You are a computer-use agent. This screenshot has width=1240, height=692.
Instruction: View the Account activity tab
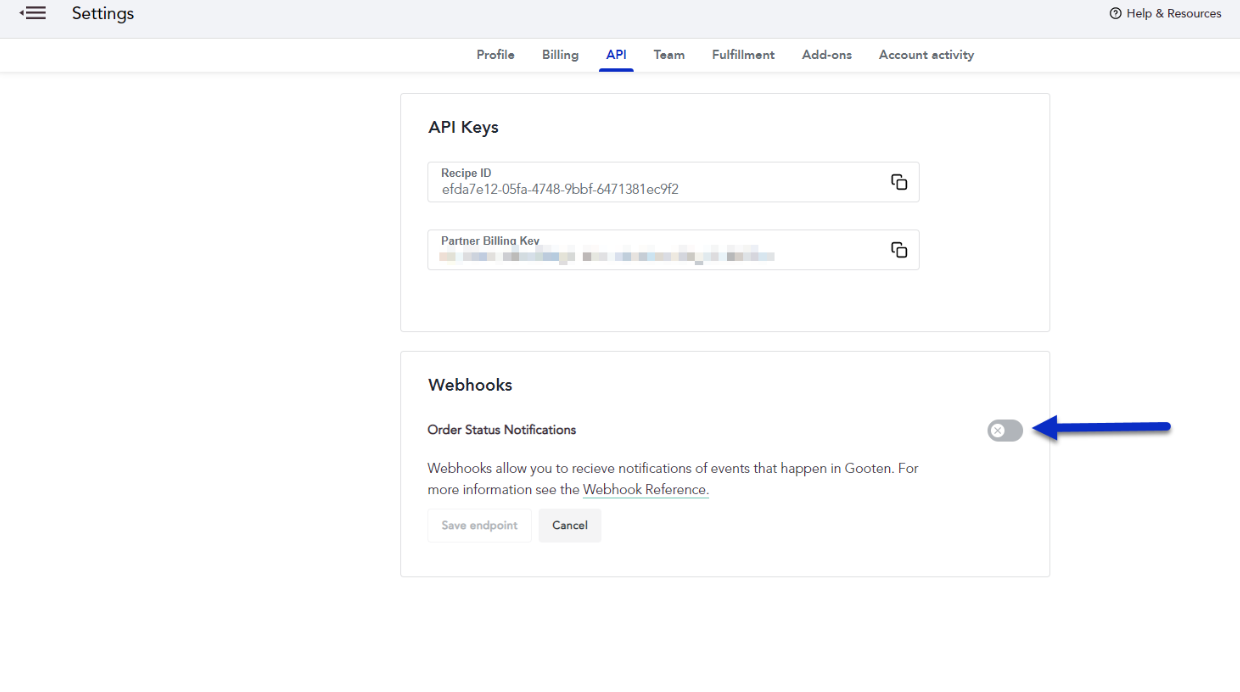pyautogui.click(x=926, y=55)
